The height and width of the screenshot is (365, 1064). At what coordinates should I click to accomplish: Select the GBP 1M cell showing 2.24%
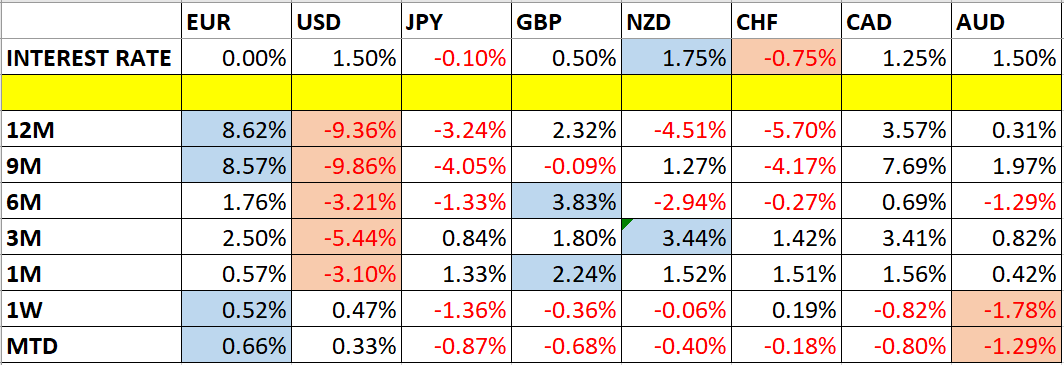(566, 274)
